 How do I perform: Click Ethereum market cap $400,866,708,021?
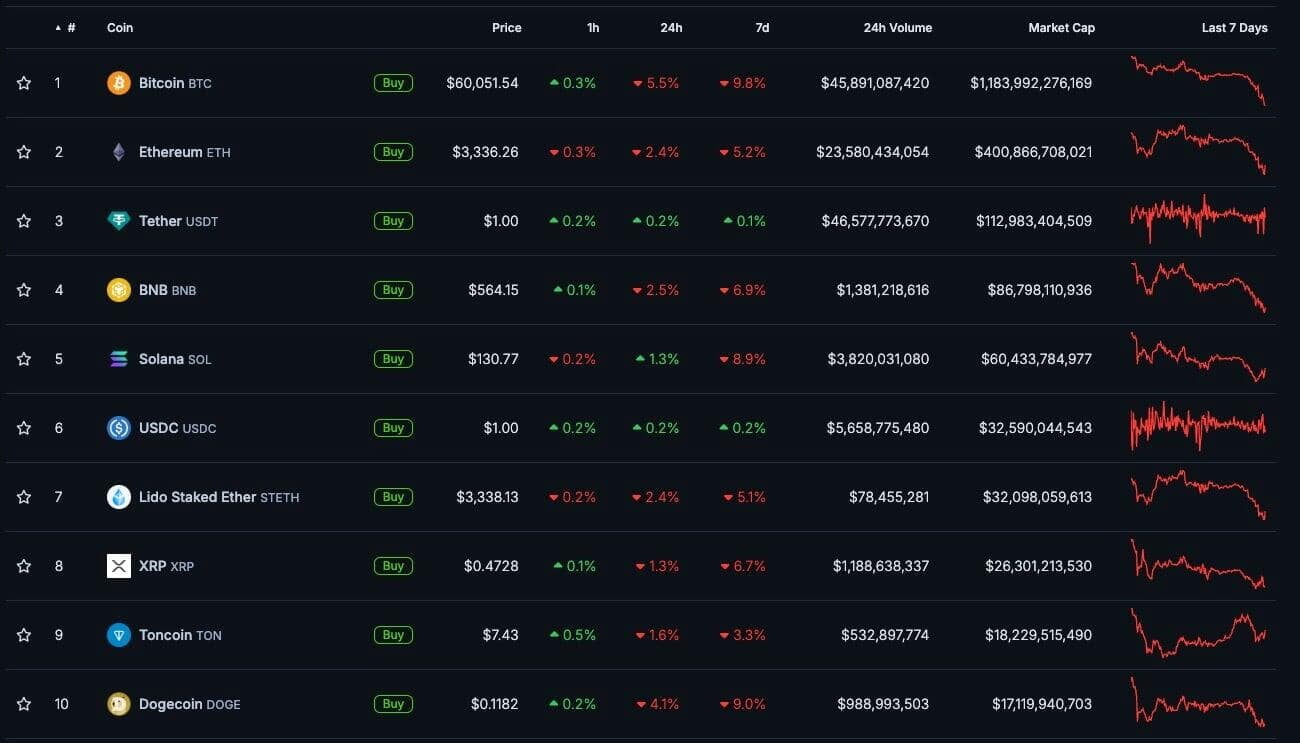coord(1033,152)
